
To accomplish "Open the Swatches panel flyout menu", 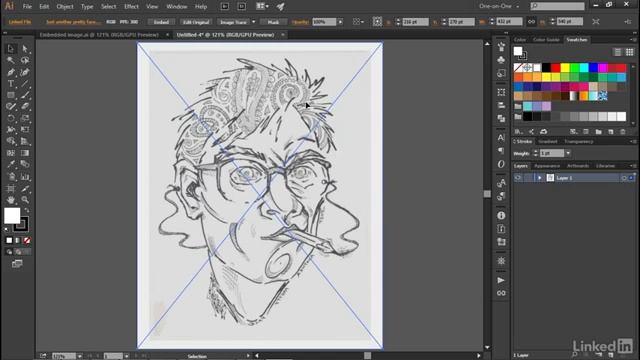I will coord(632,40).
